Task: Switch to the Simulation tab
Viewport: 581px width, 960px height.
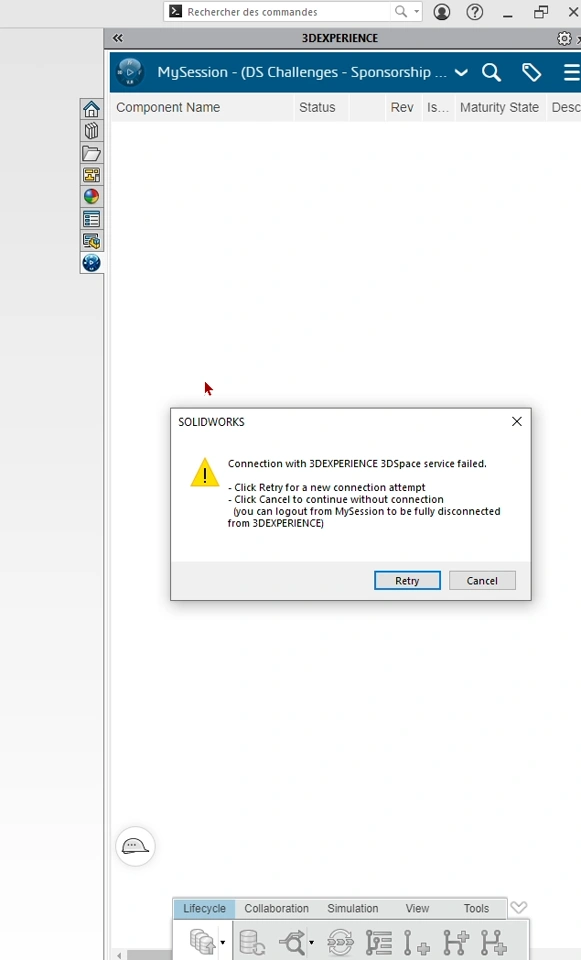Action: tap(353, 909)
